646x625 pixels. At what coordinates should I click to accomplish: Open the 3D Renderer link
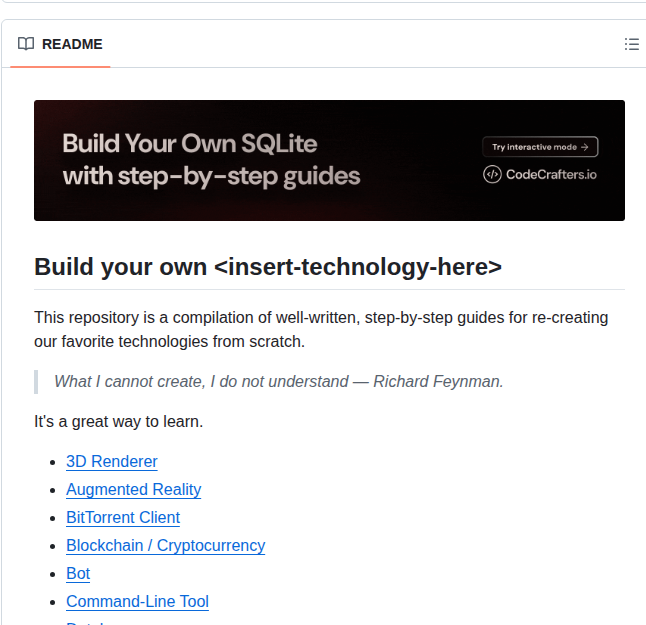(112, 461)
